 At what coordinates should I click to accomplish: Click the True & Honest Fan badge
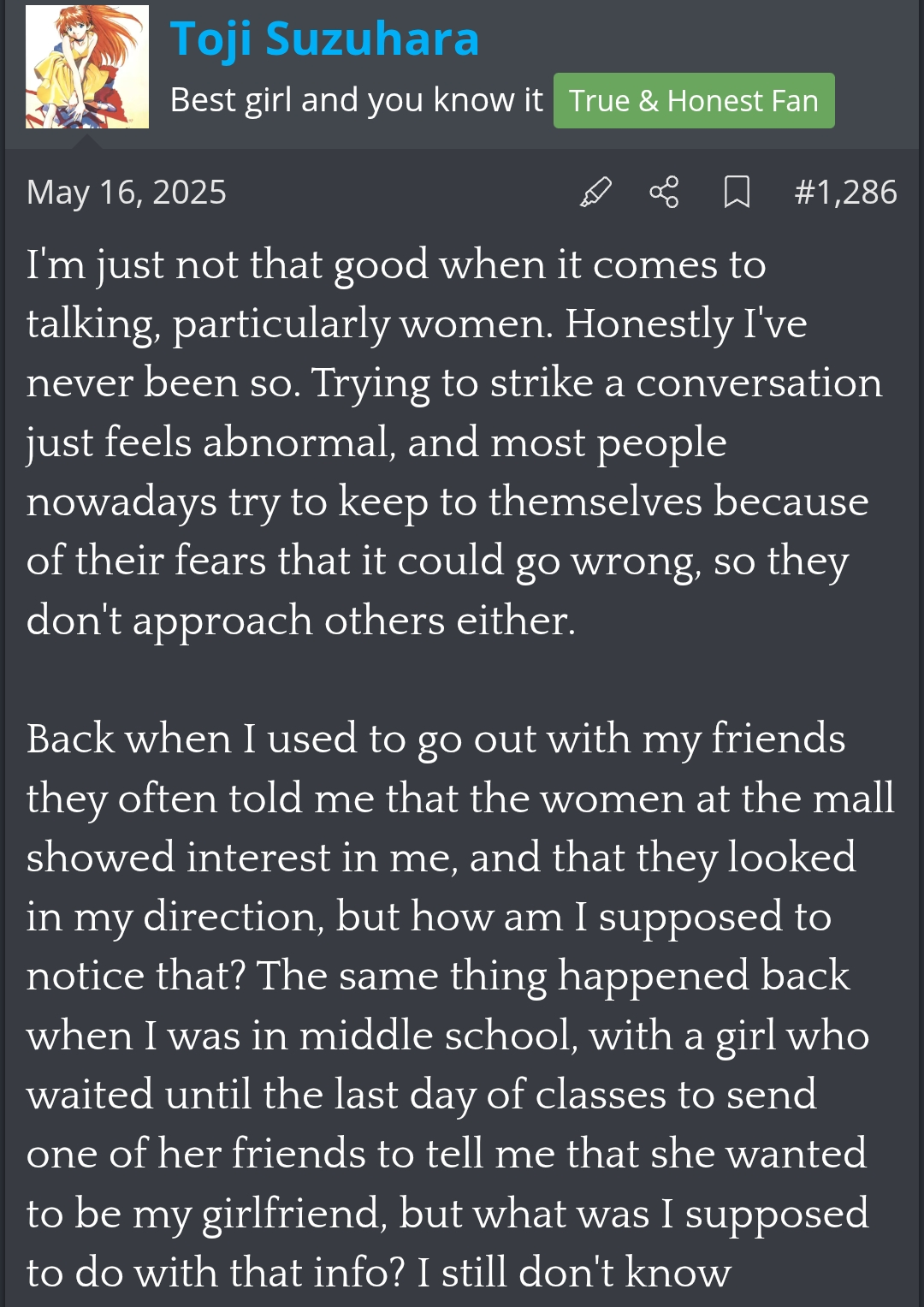pyautogui.click(x=694, y=101)
